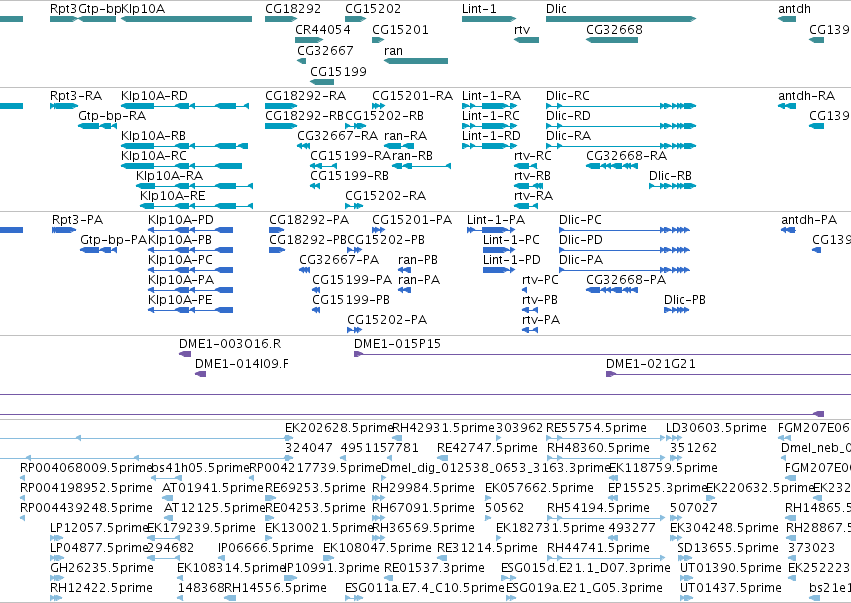Select the Gtp-bp gene label

coord(99,9)
